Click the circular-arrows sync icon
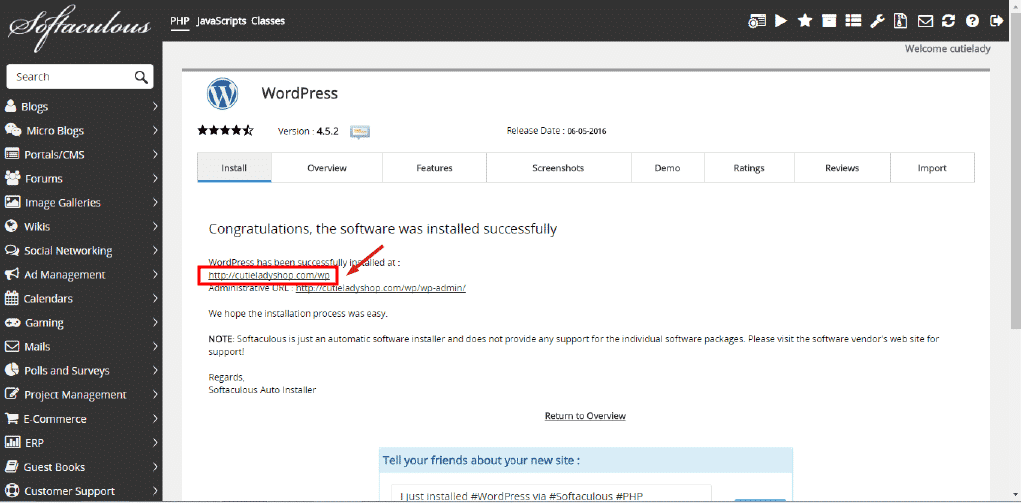The height and width of the screenshot is (503, 1021). click(x=948, y=21)
